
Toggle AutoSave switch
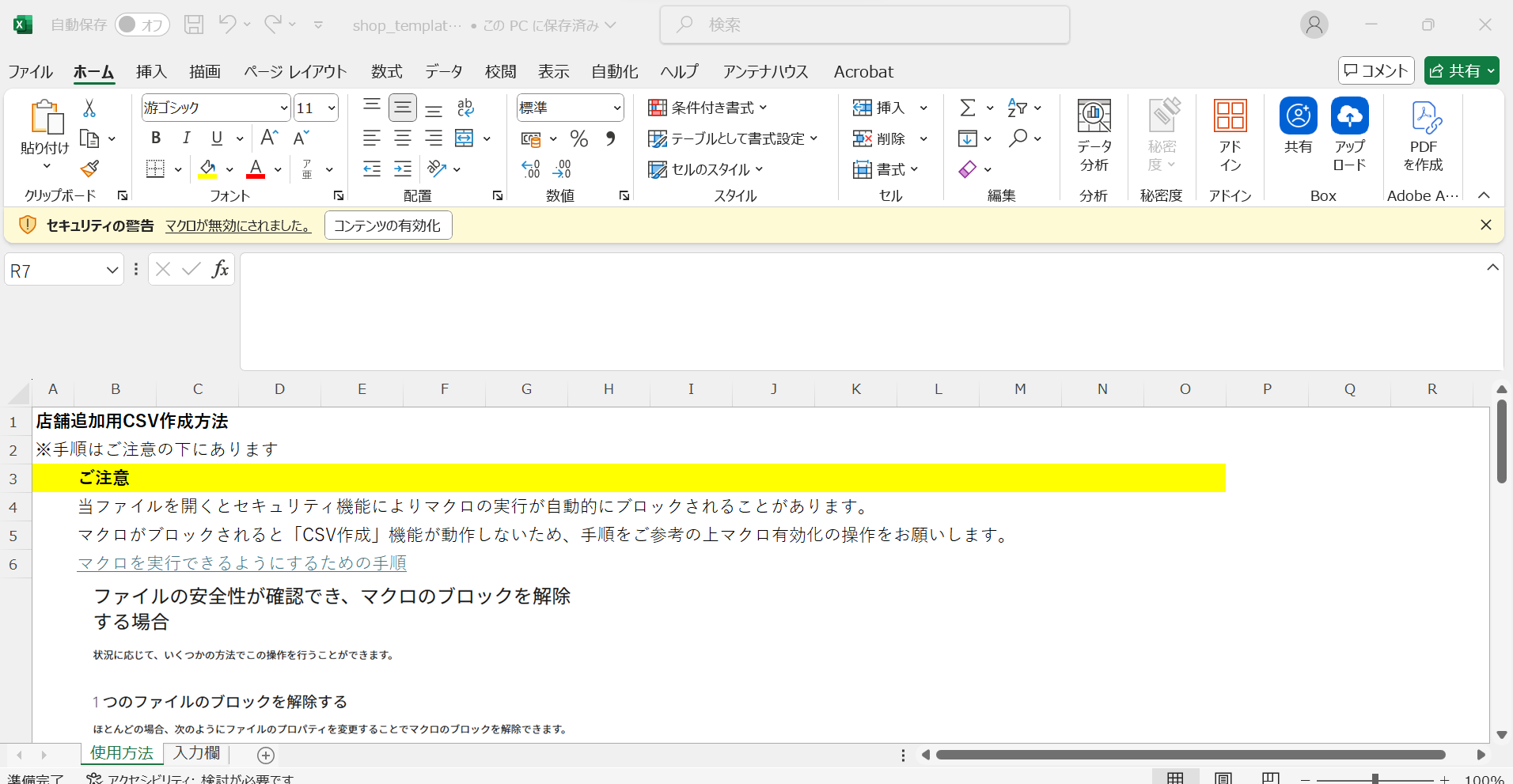(142, 25)
